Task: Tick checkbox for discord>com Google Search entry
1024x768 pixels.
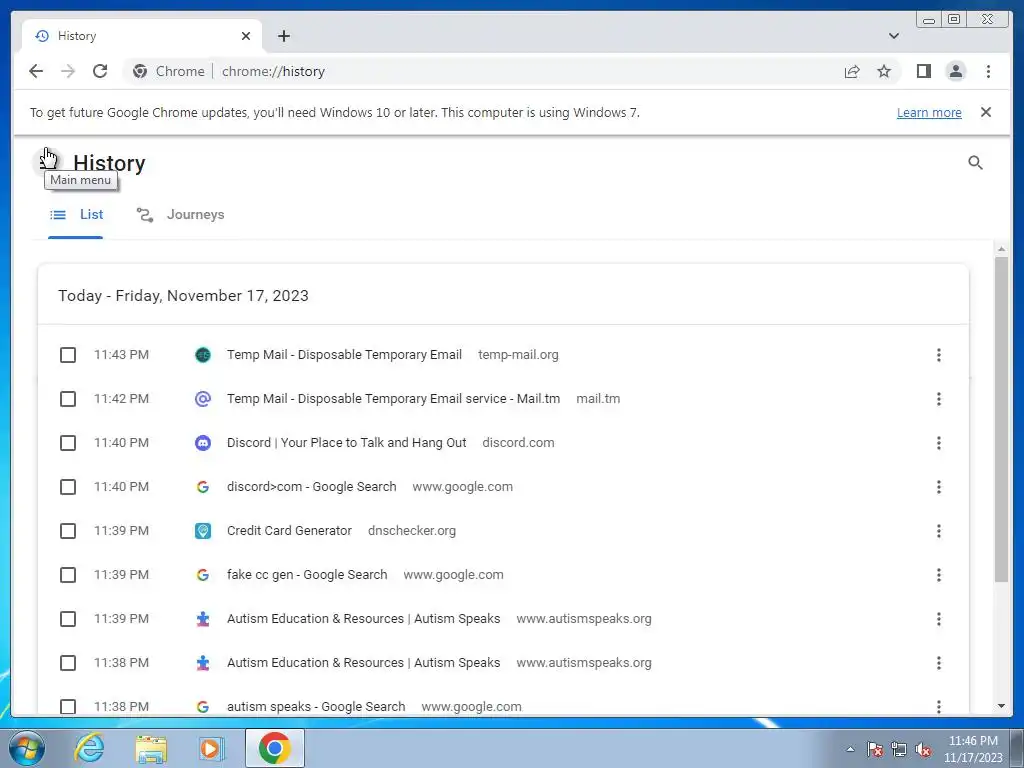Action: click(68, 487)
